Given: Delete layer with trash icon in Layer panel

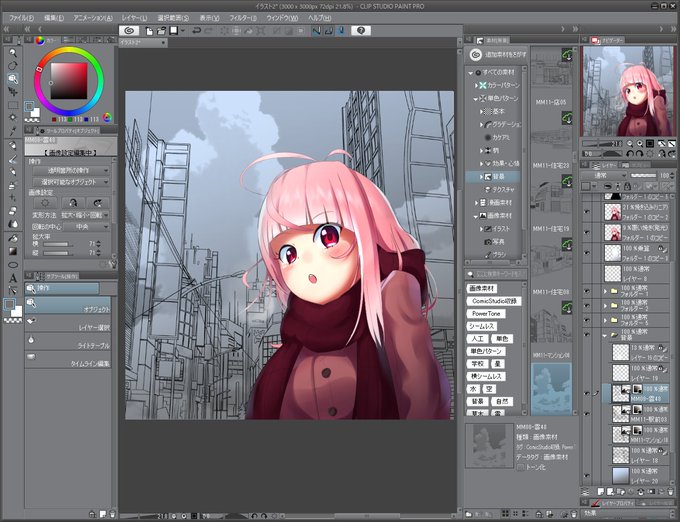Looking at the screenshot, I should pos(670,492).
